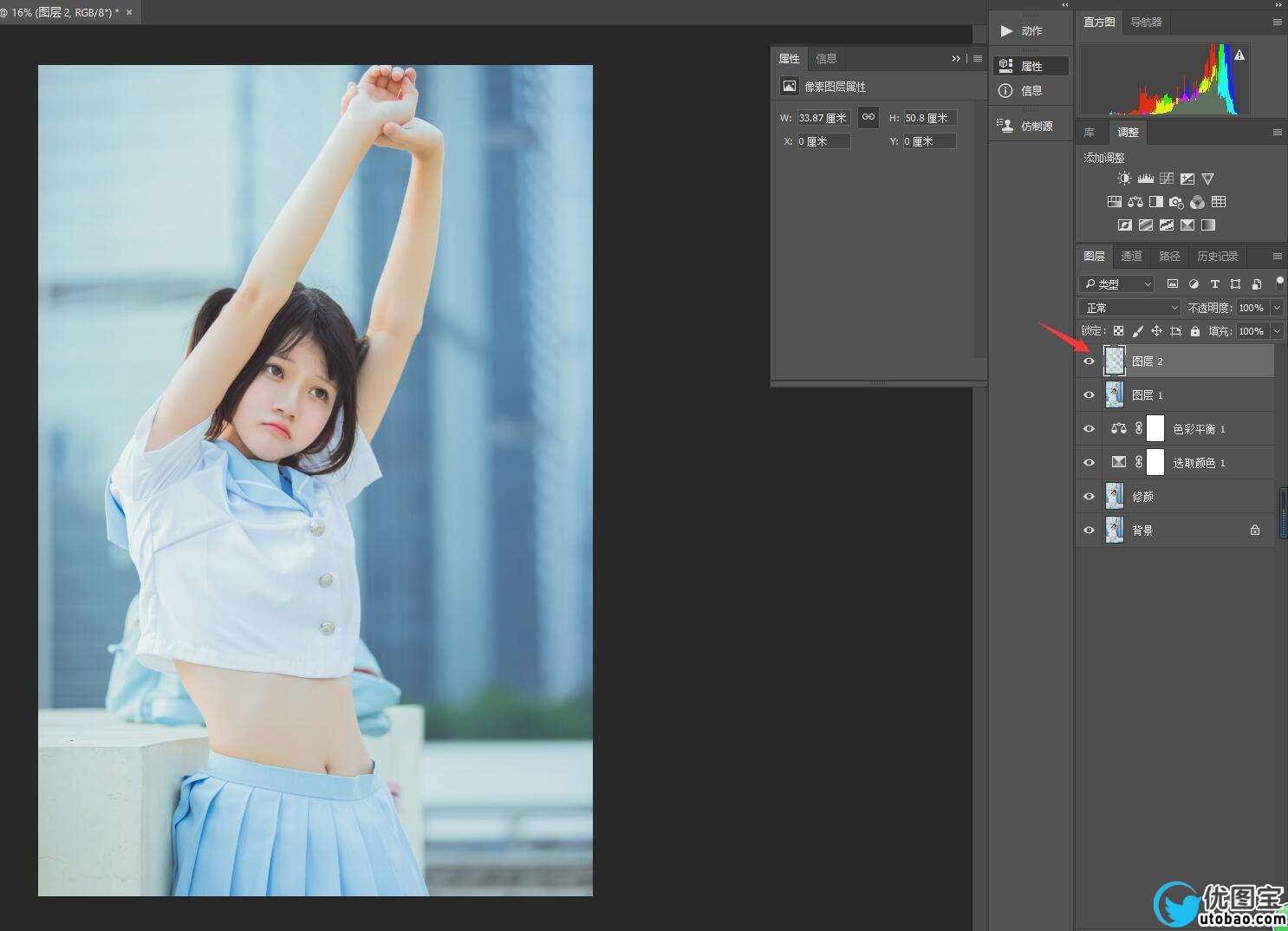Click the lock all padlock icon
1288x931 pixels.
(x=1195, y=331)
